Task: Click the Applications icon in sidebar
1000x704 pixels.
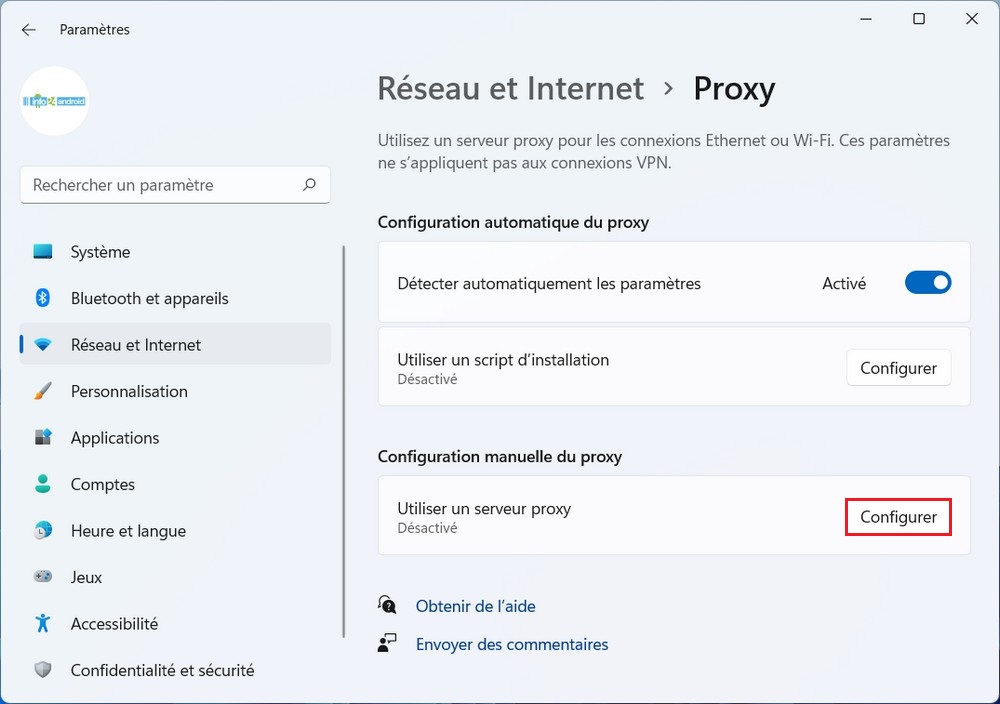Action: click(43, 437)
